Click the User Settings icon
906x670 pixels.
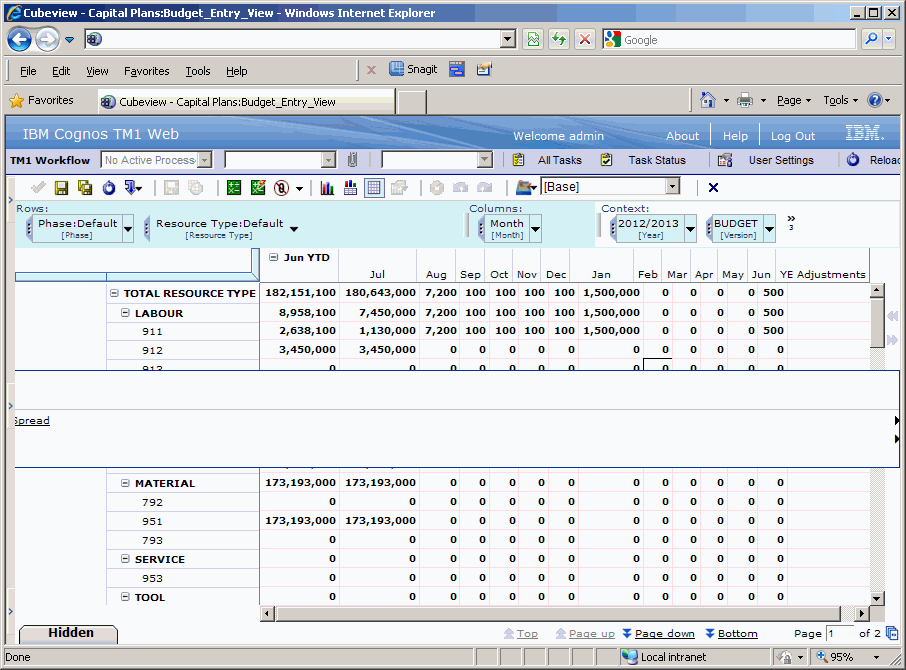[725, 160]
